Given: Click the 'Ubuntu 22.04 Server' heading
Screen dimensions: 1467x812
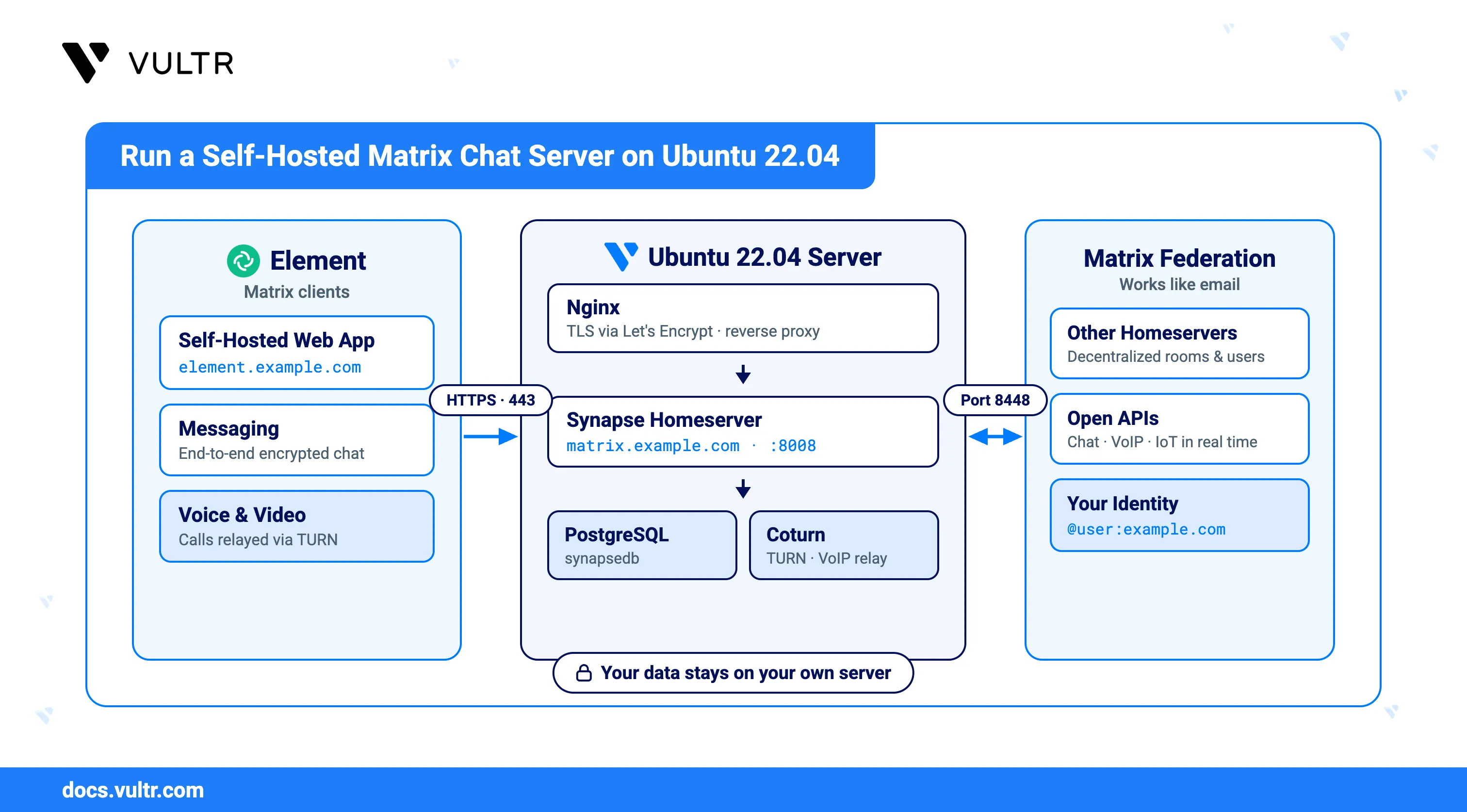Looking at the screenshot, I should pos(764,258).
